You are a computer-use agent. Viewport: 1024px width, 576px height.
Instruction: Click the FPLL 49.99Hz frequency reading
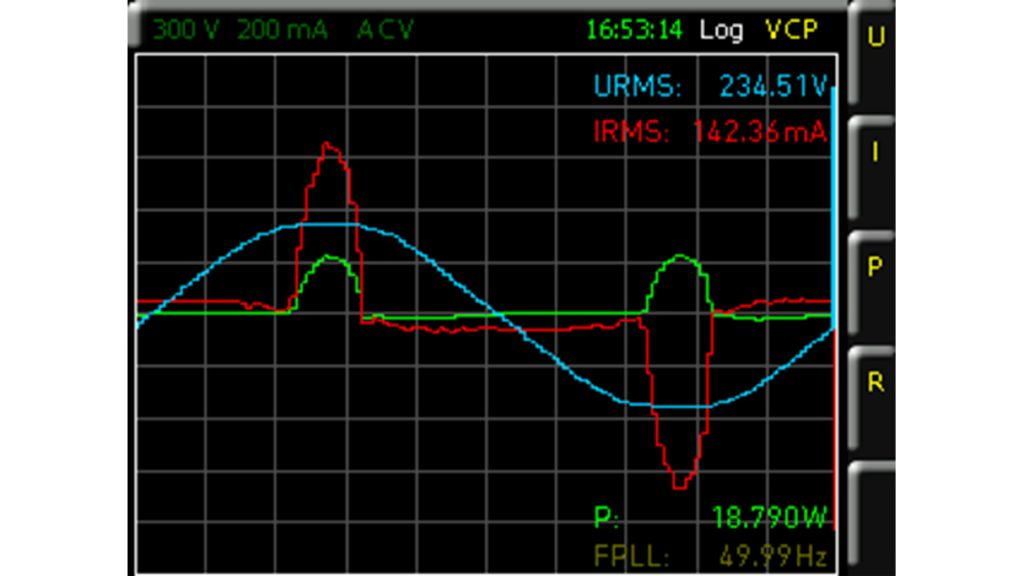773,556
